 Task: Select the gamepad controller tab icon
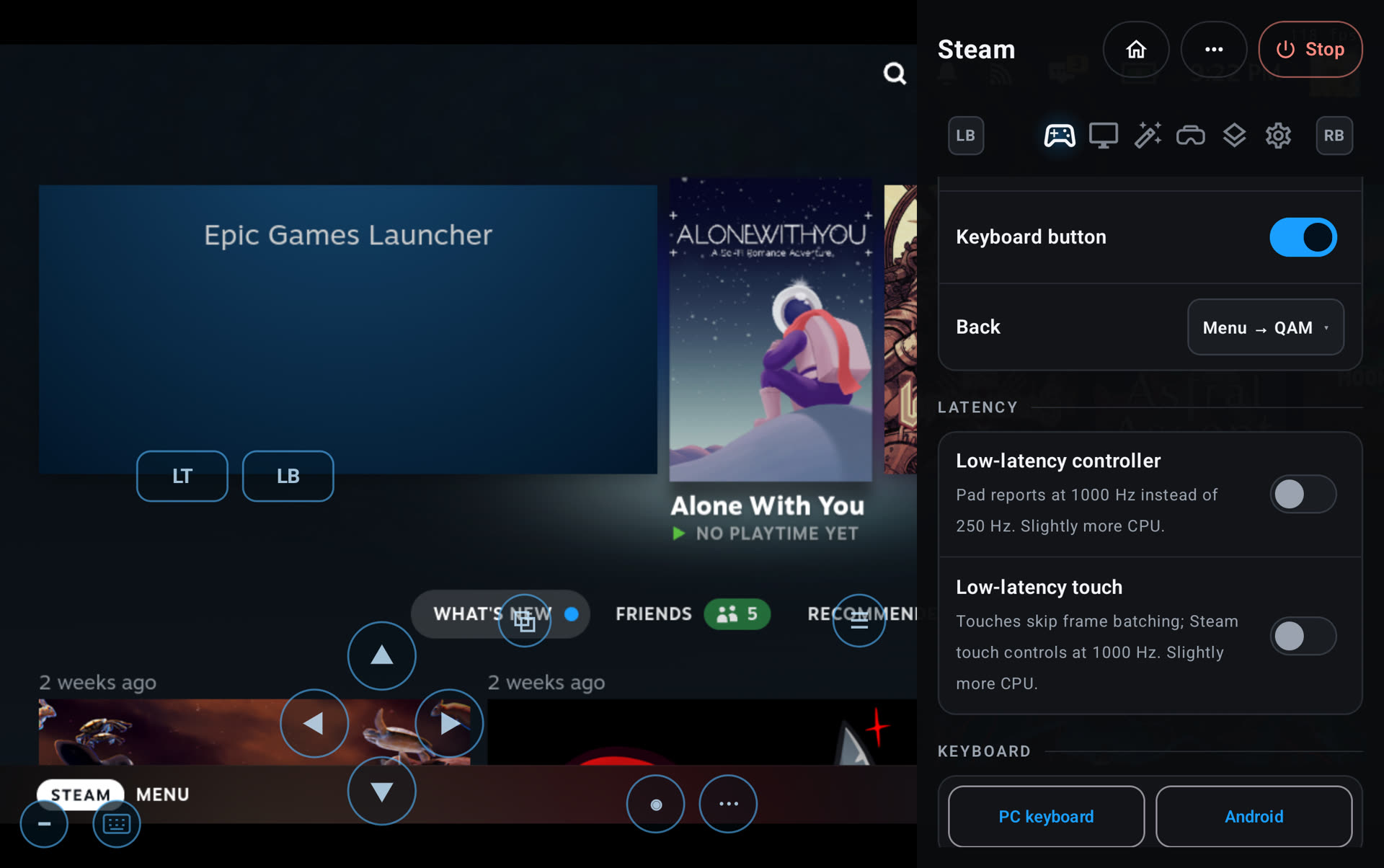tap(1059, 136)
